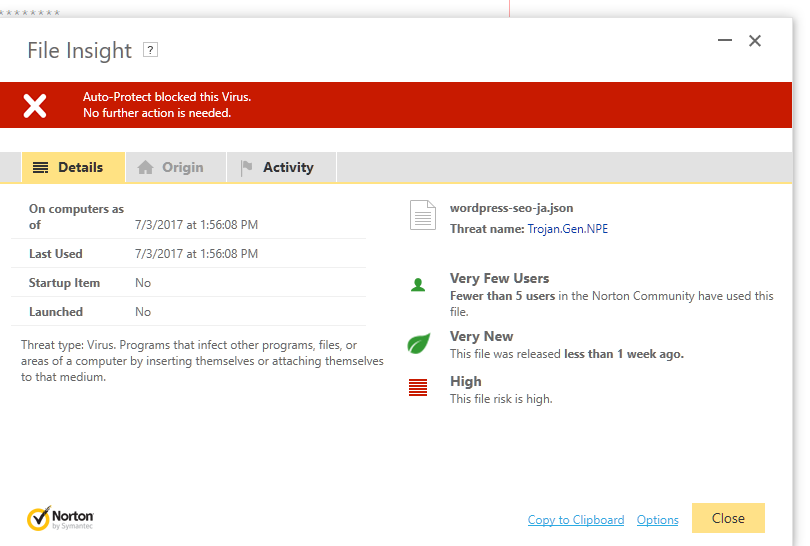810x546 pixels.
Task: Click the document file icon beside wordpress-seo-ja.json
Action: (423, 215)
